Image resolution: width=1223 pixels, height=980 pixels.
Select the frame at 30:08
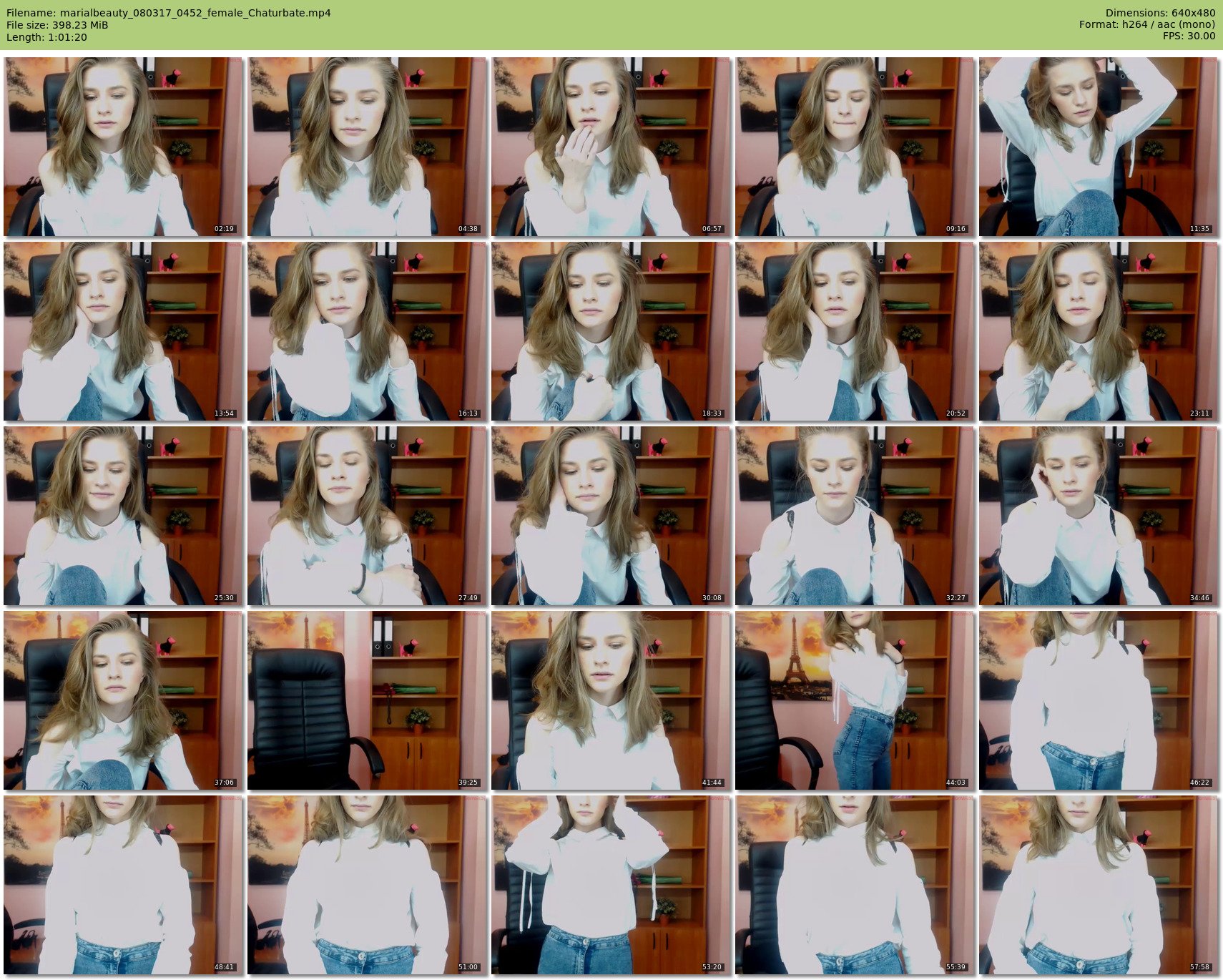(x=611, y=516)
